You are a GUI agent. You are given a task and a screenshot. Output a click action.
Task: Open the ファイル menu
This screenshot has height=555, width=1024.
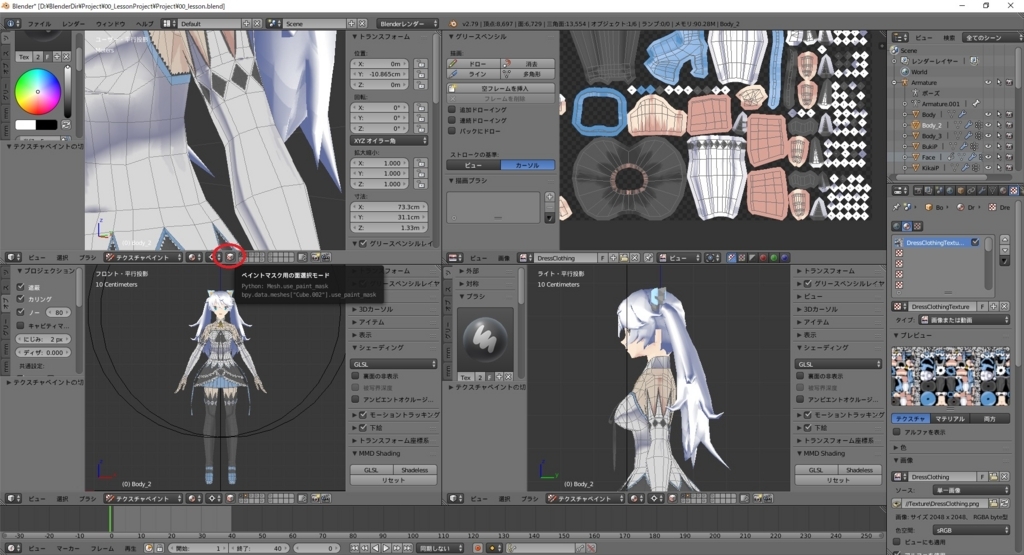coord(39,24)
